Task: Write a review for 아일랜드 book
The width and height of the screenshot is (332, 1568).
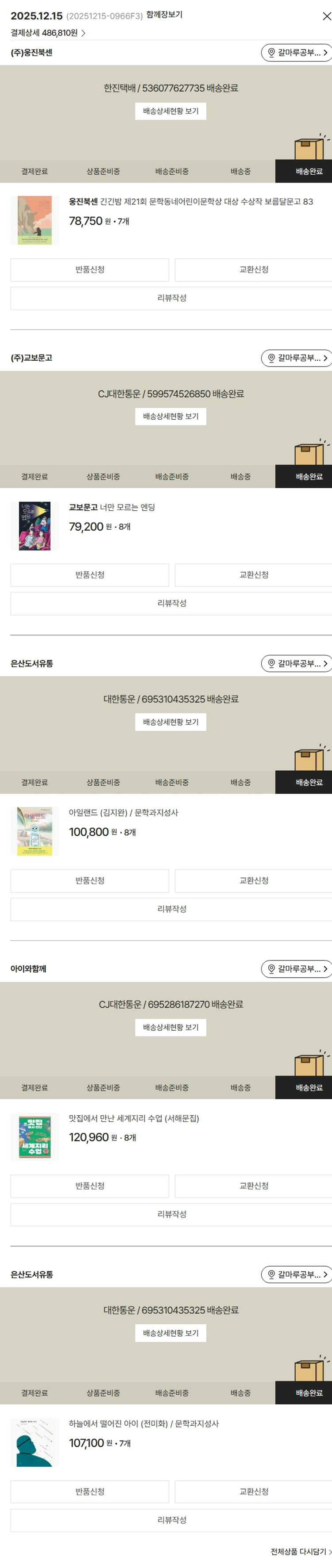Action: [171, 909]
